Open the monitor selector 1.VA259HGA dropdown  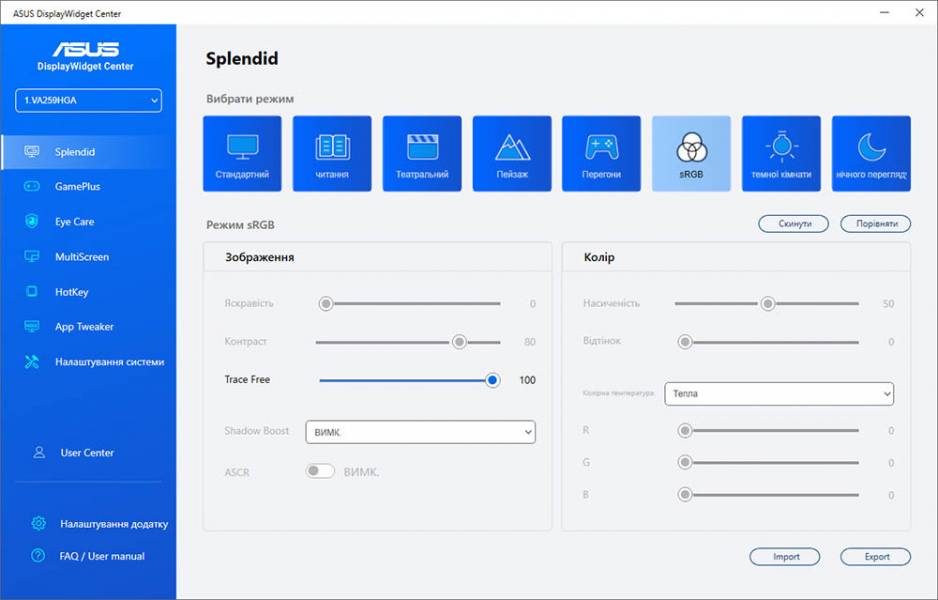click(x=88, y=100)
